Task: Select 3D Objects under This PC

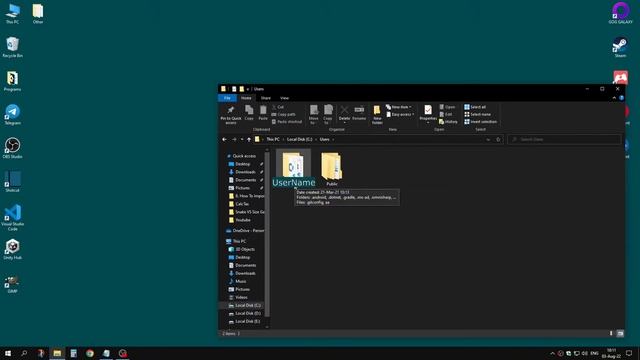Action: pyautogui.click(x=245, y=249)
